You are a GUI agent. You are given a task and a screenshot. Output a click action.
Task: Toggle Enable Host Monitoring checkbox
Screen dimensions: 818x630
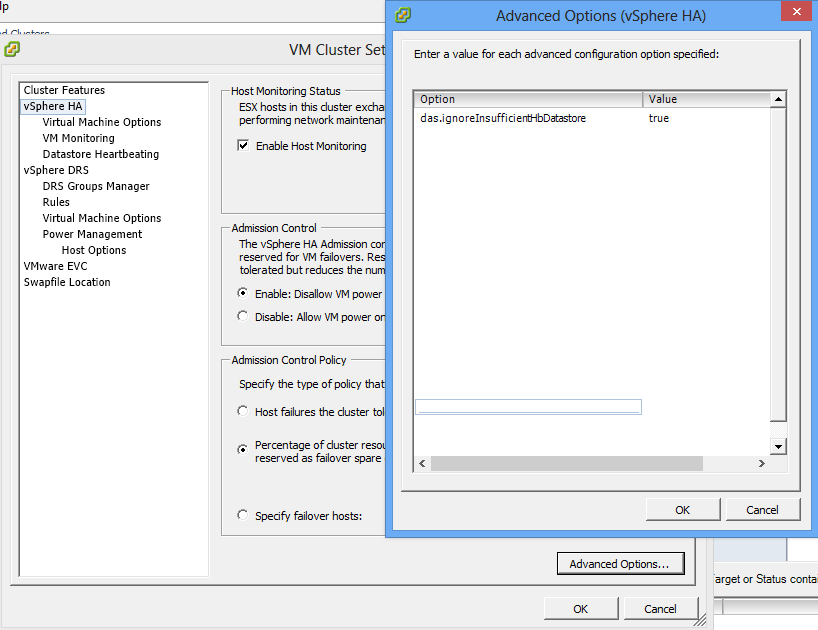(242, 146)
